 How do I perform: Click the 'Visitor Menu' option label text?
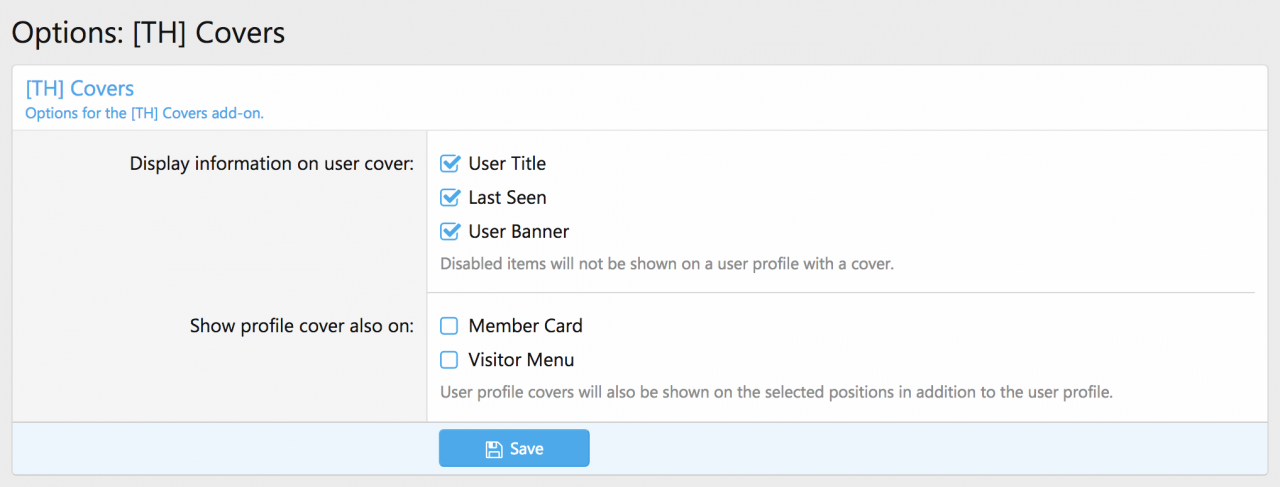click(x=521, y=359)
